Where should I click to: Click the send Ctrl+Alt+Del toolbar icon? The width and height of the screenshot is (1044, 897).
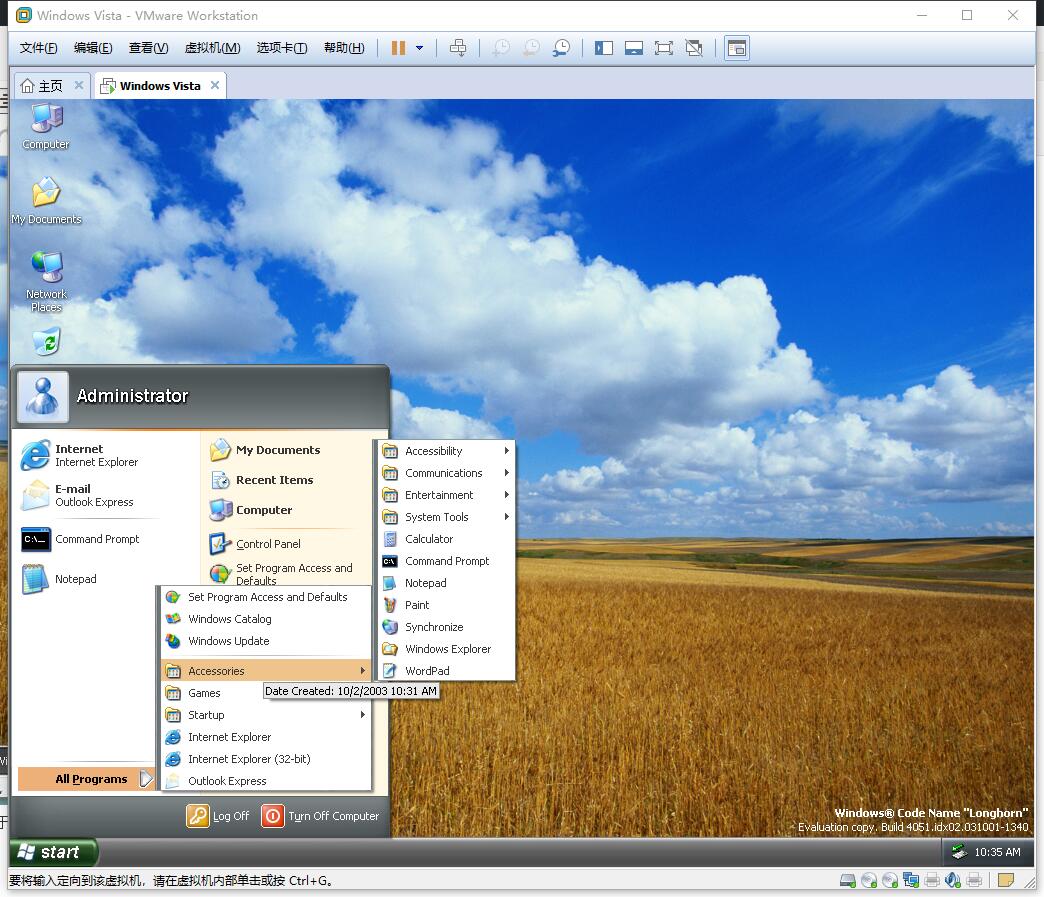(x=458, y=48)
